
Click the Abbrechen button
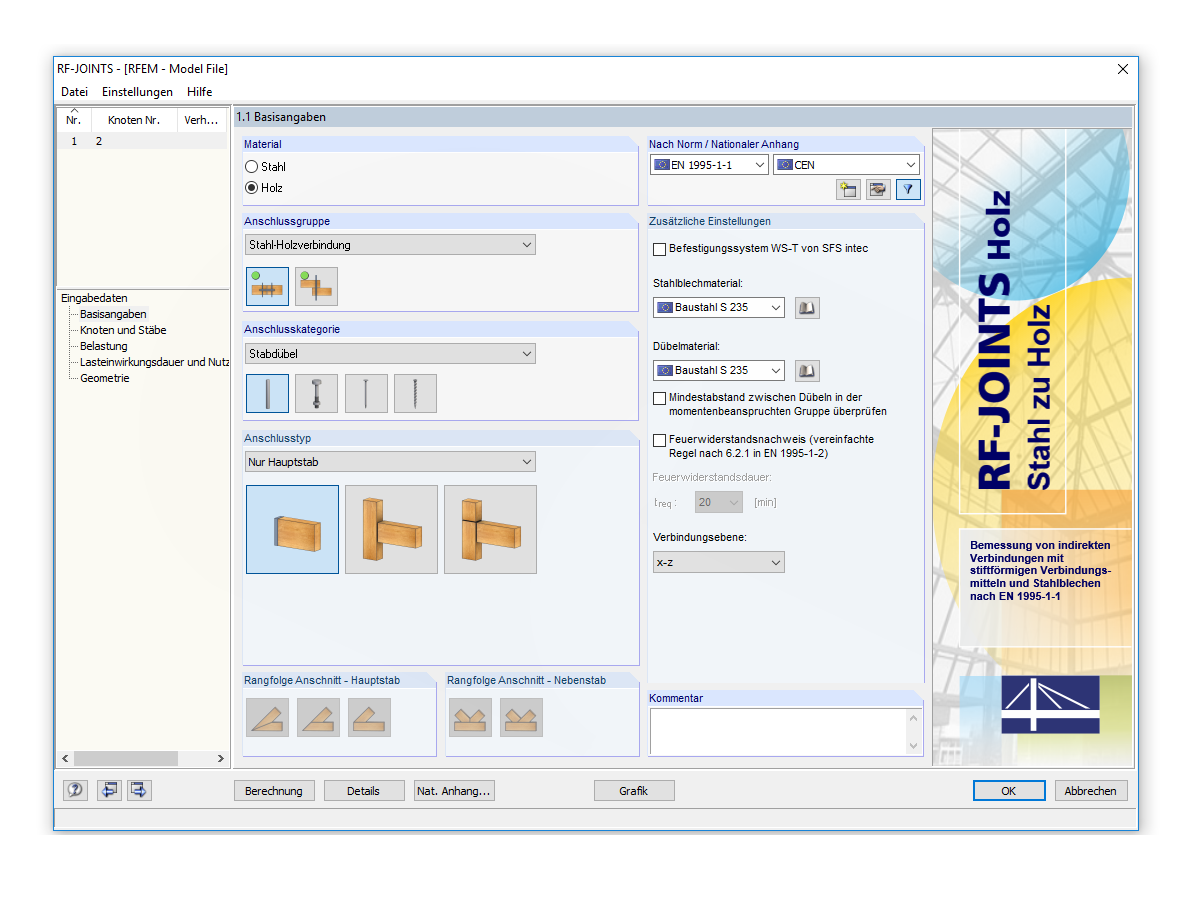click(1091, 791)
